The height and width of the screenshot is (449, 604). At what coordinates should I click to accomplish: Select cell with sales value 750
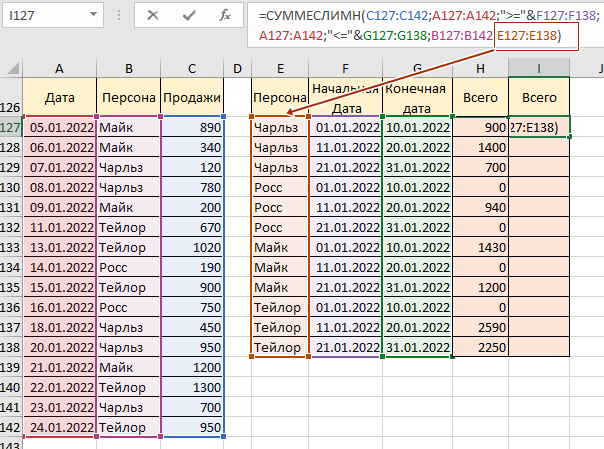[x=192, y=307]
